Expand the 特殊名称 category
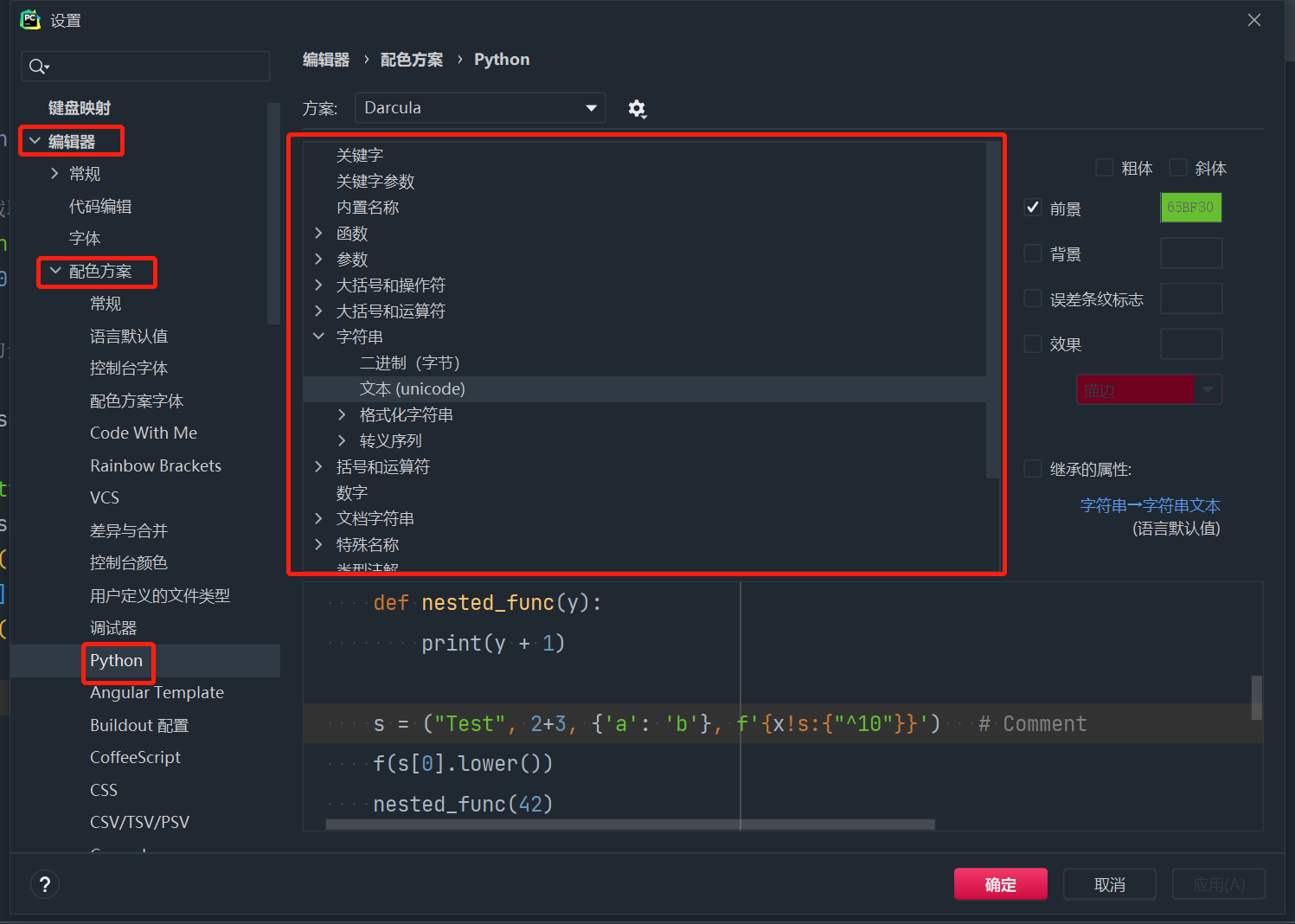Viewport: 1295px width, 924px height. tap(318, 544)
